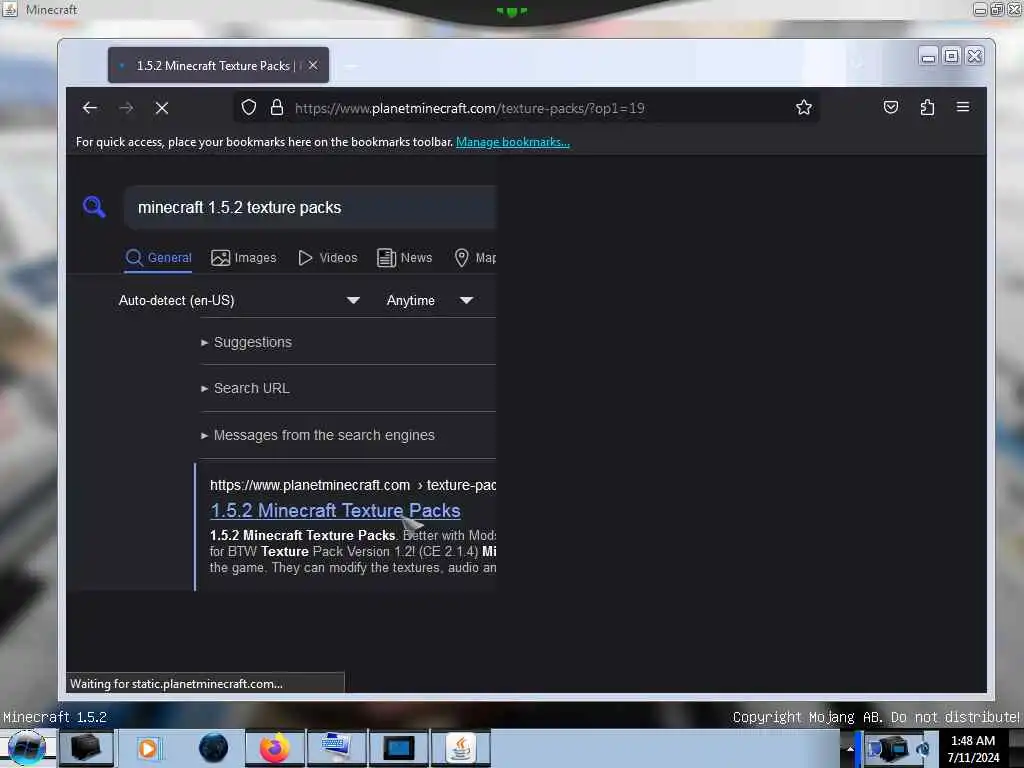Switch to the Images search tab
The height and width of the screenshot is (768, 1024).
(x=244, y=258)
